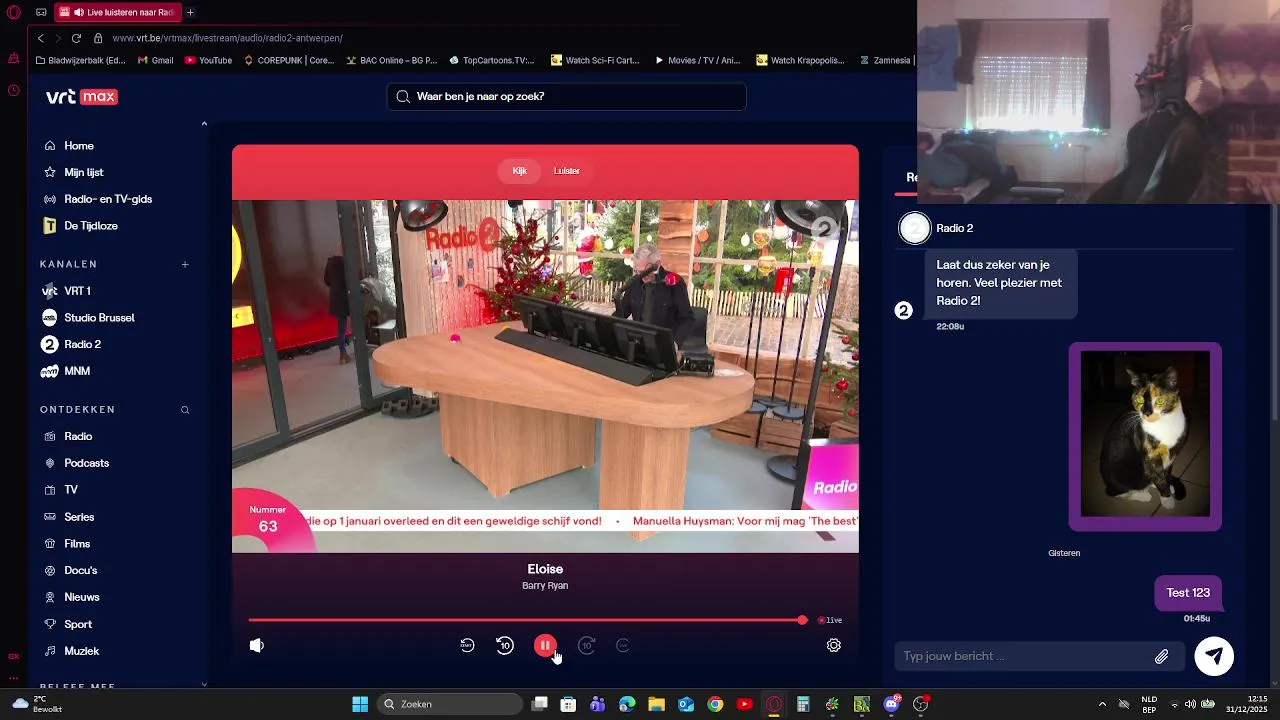Open TV under Ontdekken
Image resolution: width=1280 pixels, height=720 pixels.
pyautogui.click(x=71, y=490)
